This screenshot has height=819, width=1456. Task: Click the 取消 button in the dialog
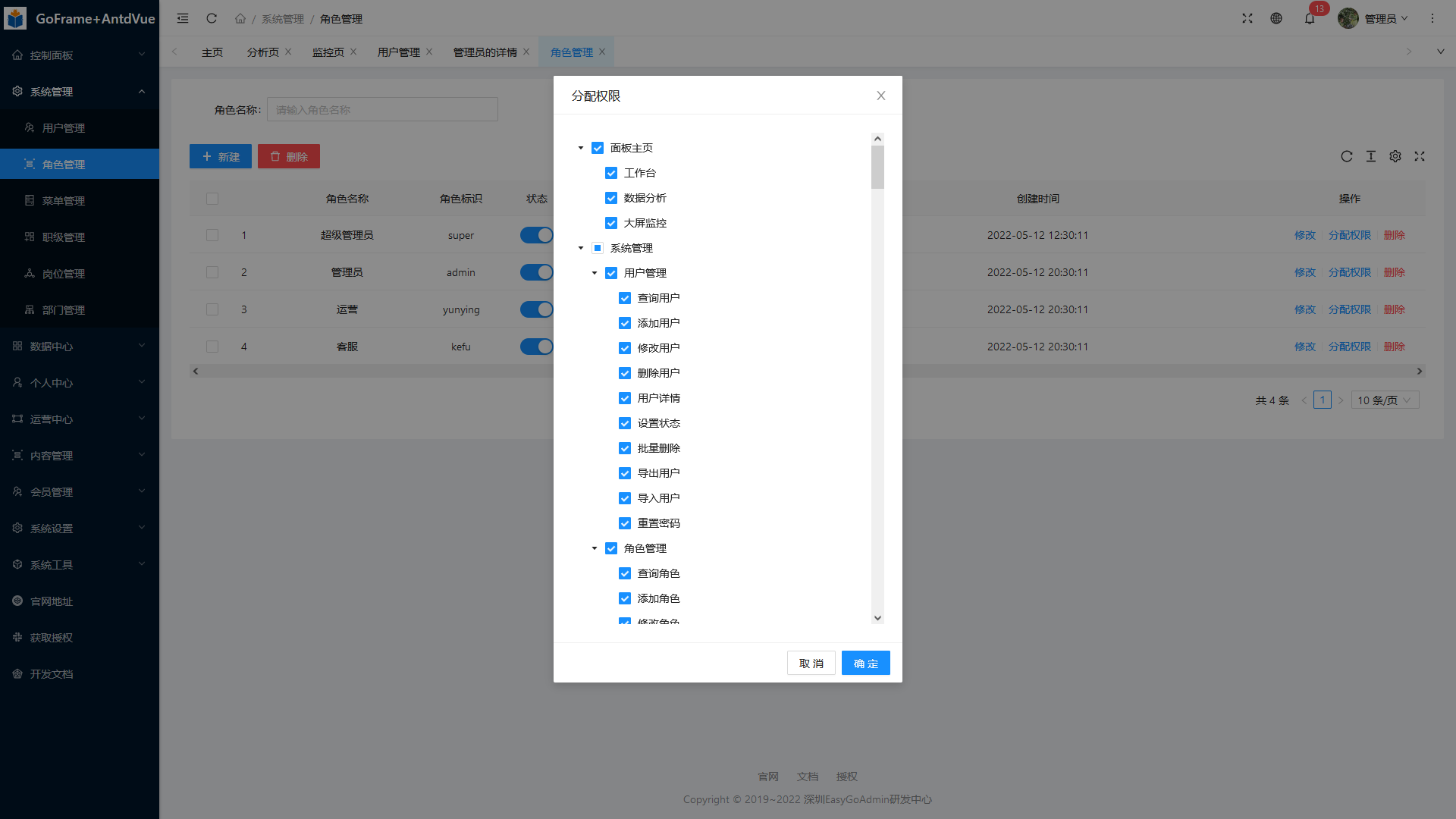[x=811, y=664]
